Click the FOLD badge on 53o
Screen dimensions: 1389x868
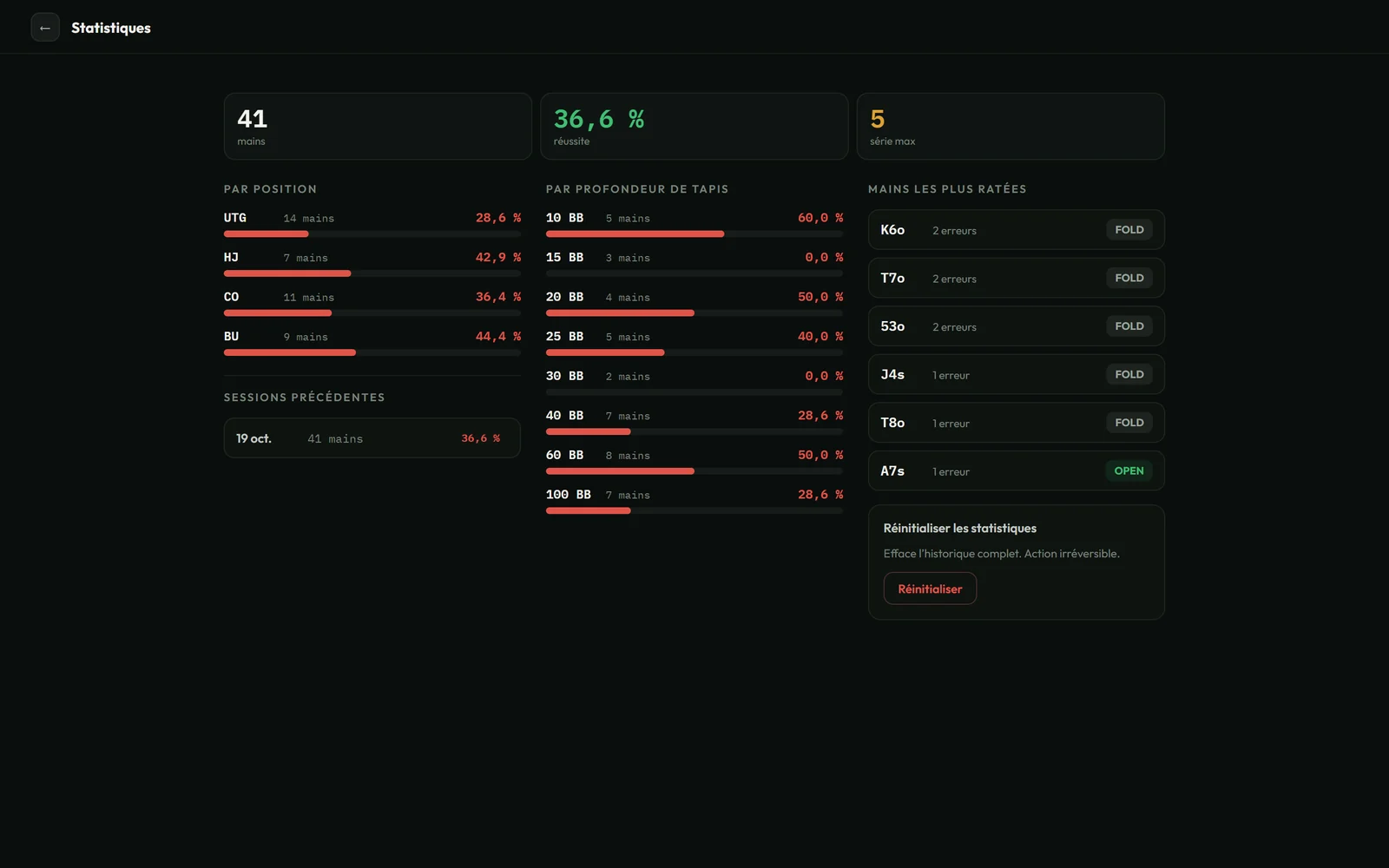tap(1129, 326)
